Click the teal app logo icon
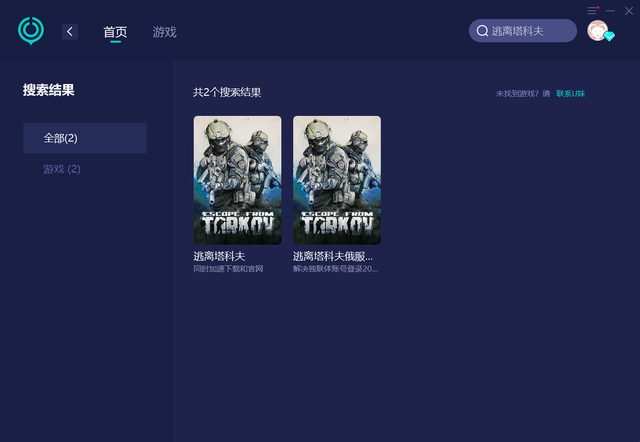640x442 pixels. 31,31
